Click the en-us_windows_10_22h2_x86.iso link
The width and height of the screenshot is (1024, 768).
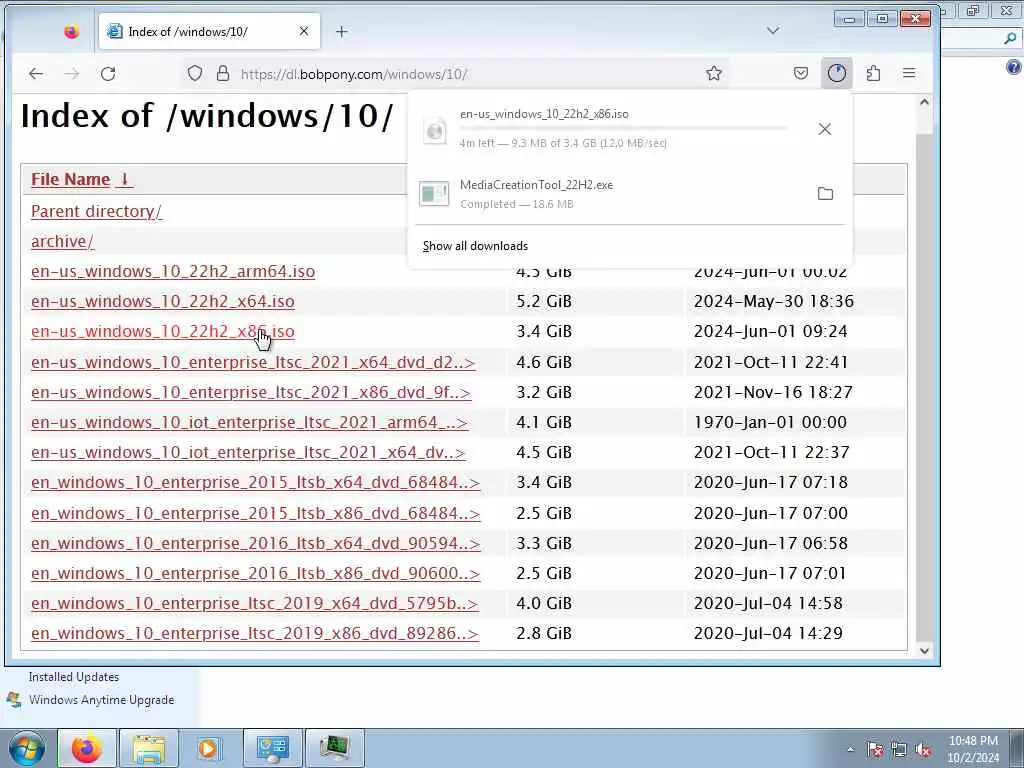click(x=163, y=332)
